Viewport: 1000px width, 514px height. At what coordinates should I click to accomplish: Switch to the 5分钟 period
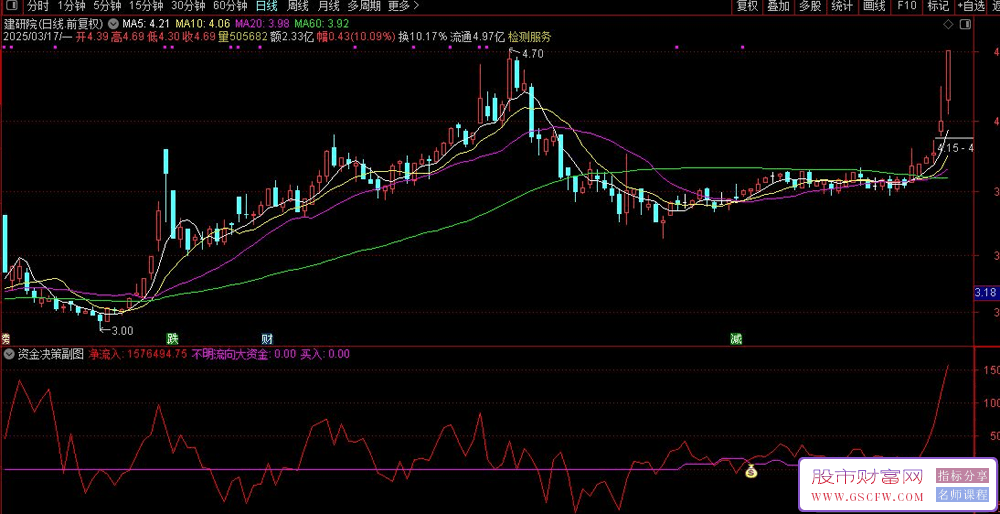click(107, 6)
